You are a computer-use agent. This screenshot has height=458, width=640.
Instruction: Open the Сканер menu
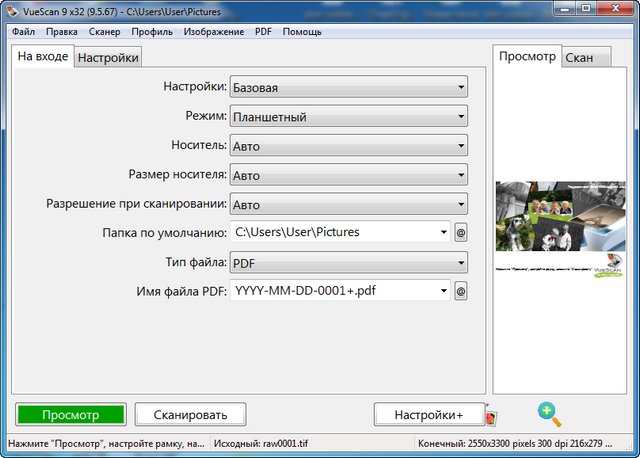click(104, 32)
